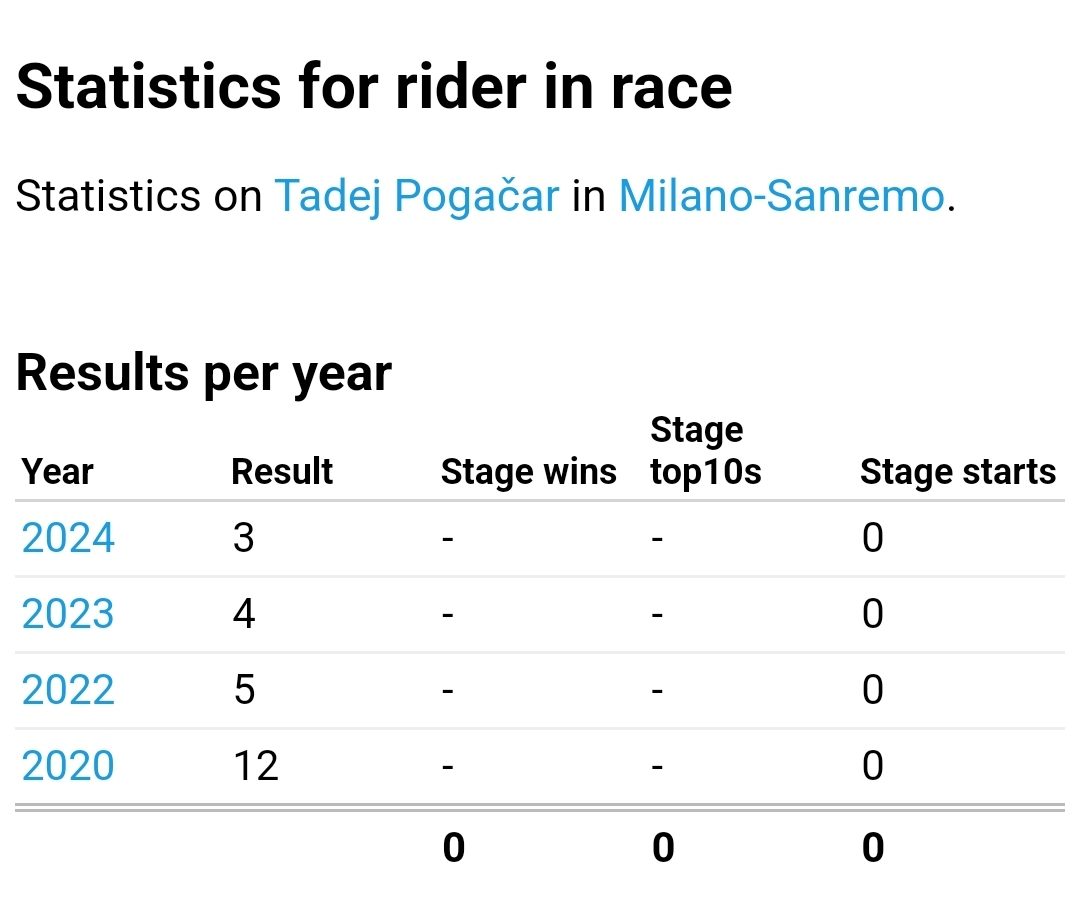Click the result 5 cell for 2022
The image size is (1080, 905).
244,690
